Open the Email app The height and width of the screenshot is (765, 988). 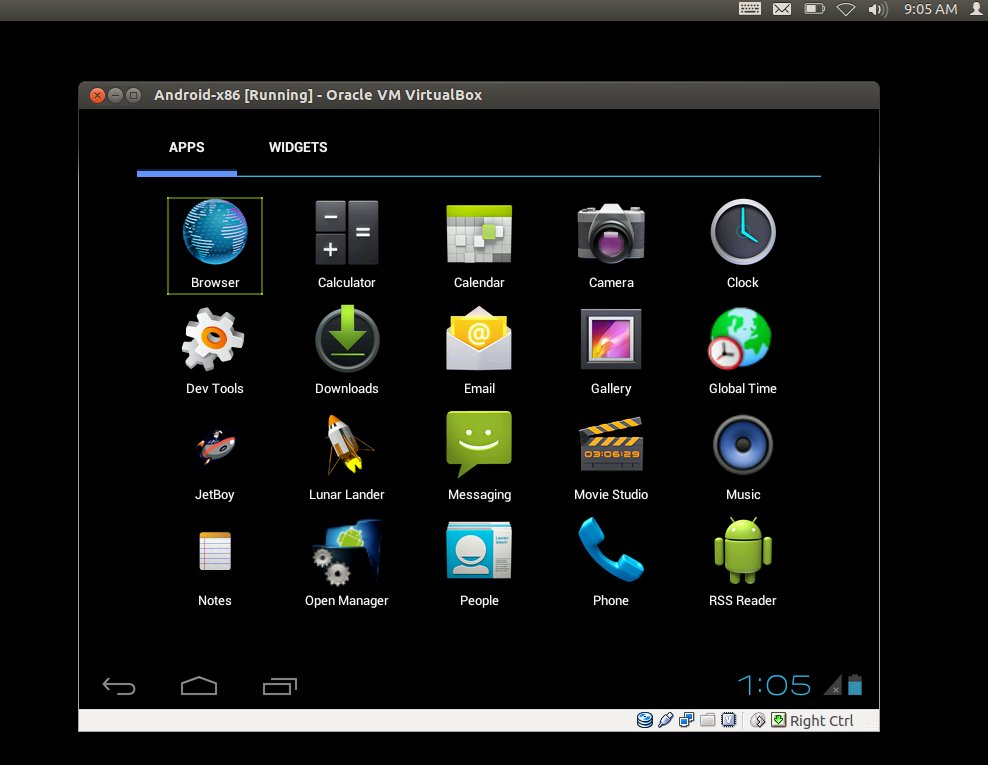(x=479, y=352)
